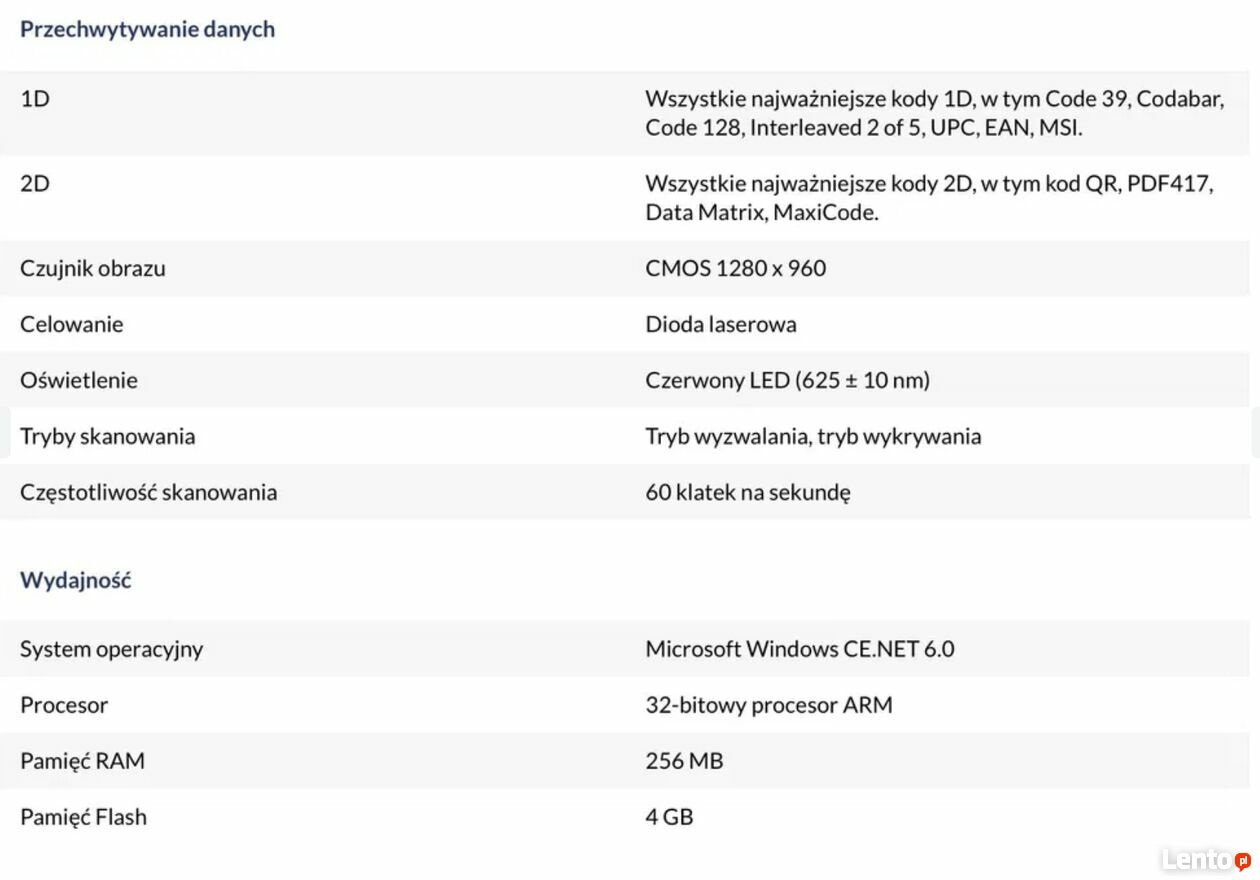Select the 2D row label
The width and height of the screenshot is (1260, 880).
pyautogui.click(x=35, y=184)
